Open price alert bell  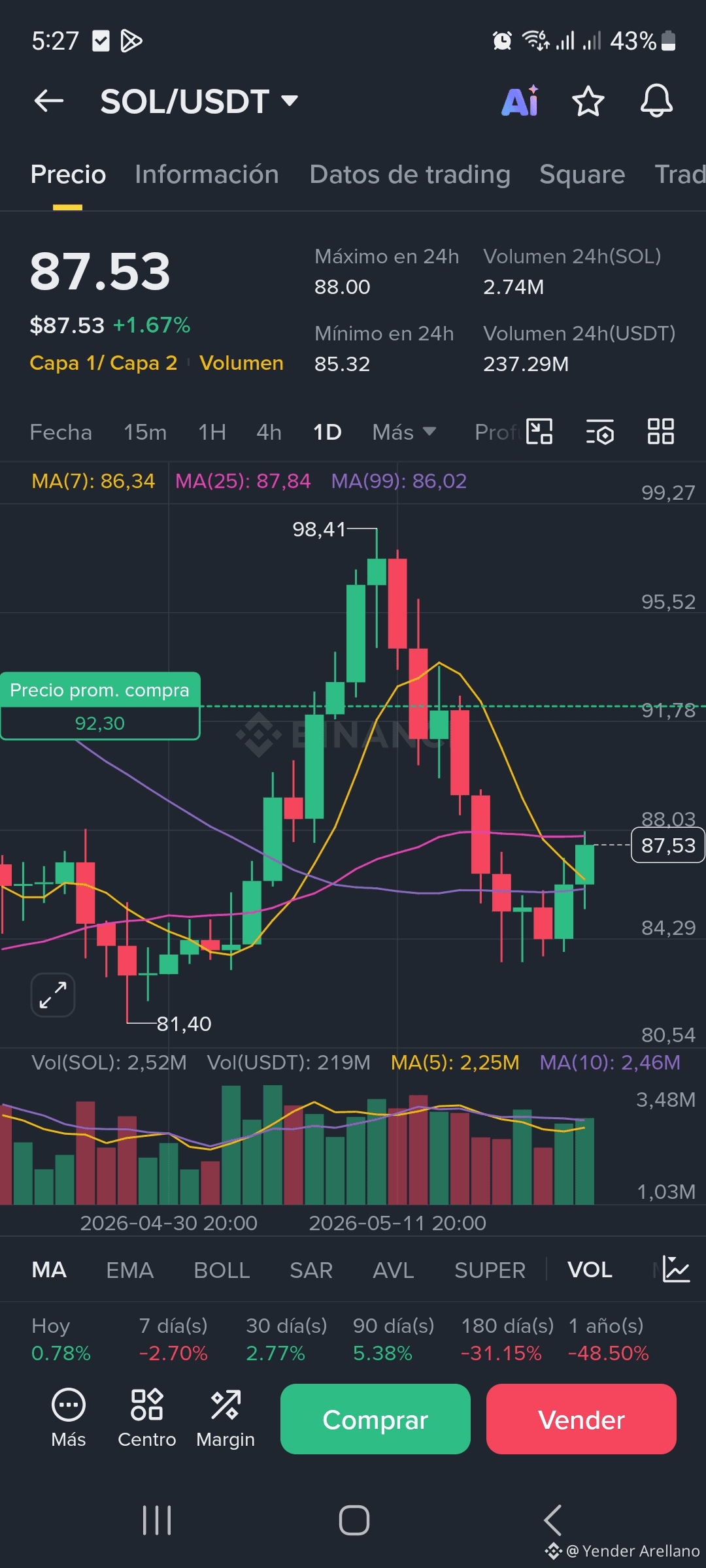656,101
